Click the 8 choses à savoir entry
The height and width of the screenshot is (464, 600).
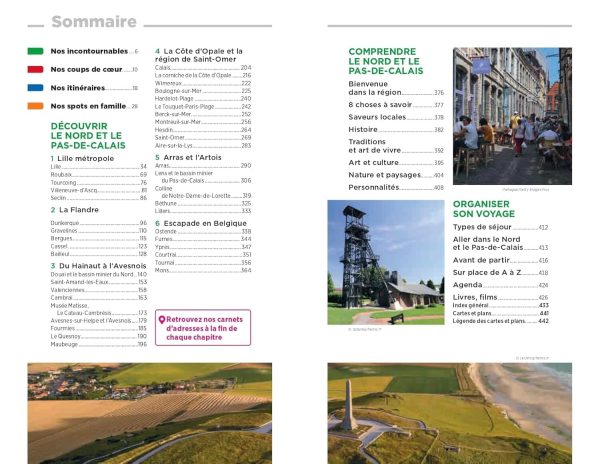(396, 105)
